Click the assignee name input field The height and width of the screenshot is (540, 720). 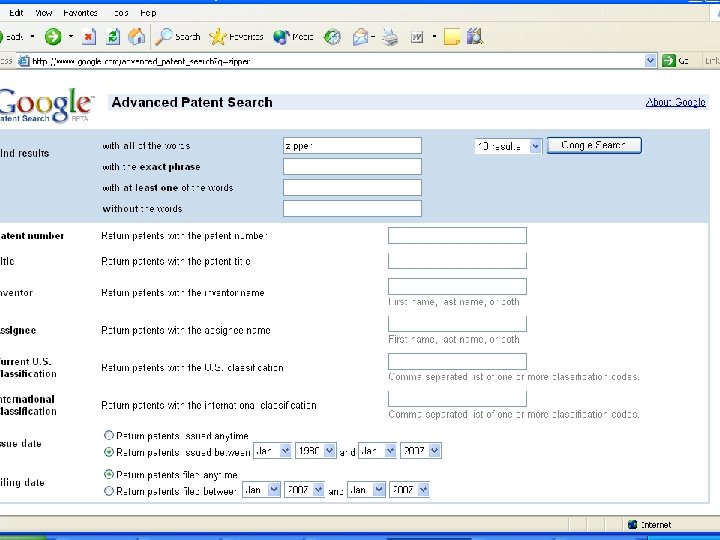(x=457, y=324)
